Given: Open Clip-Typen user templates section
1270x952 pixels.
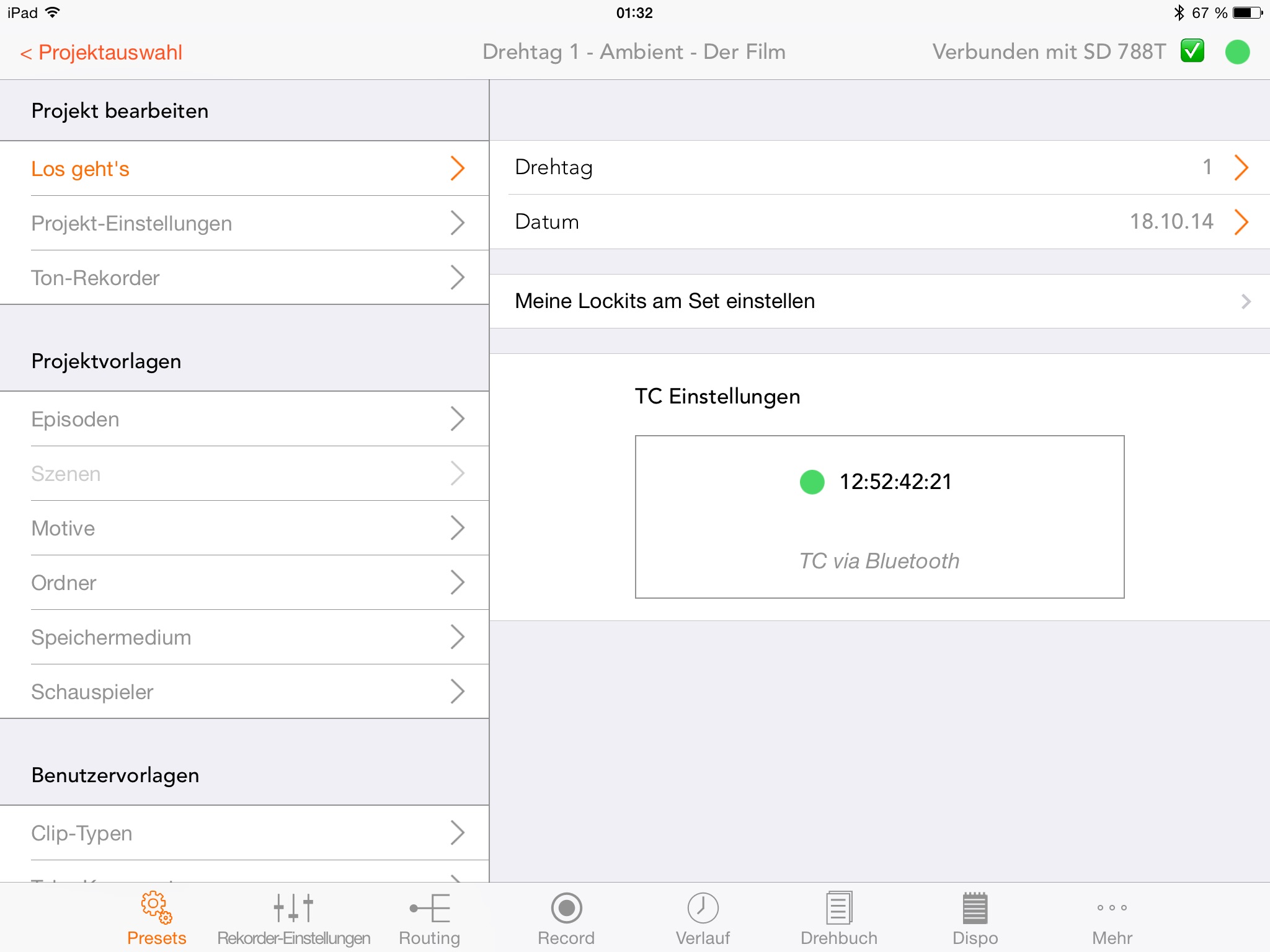Looking at the screenshot, I should click(x=244, y=834).
